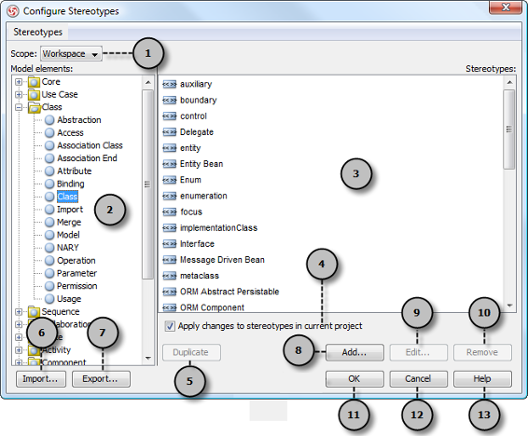Collapse the Class folder node
This screenshot has width=528, height=436.
pyautogui.click(x=19, y=107)
